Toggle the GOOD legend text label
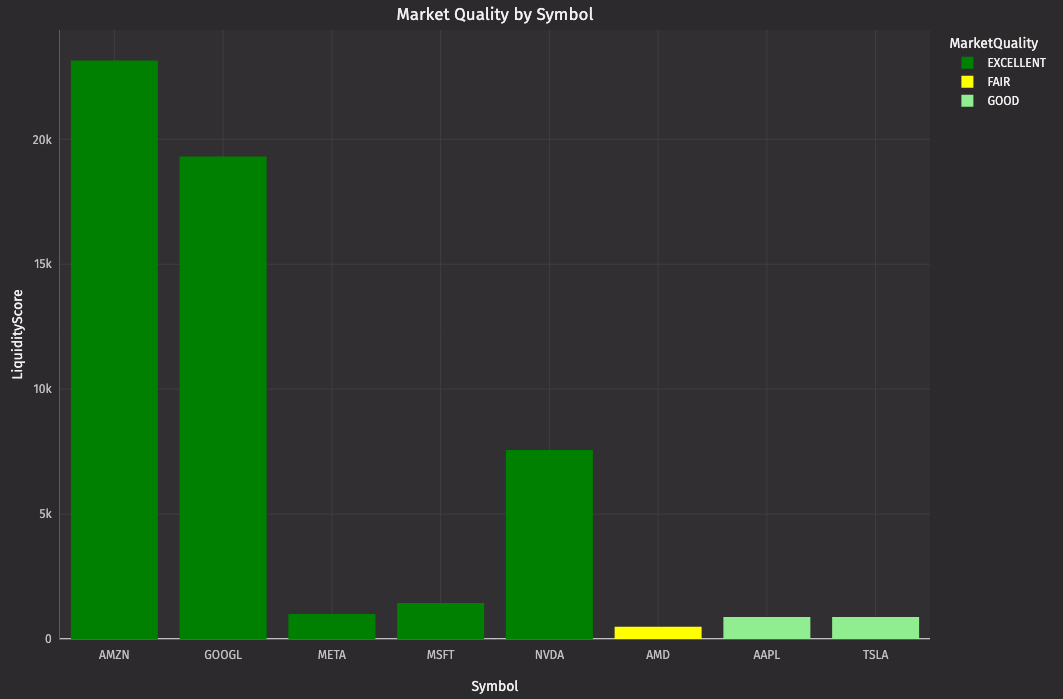 point(1003,101)
